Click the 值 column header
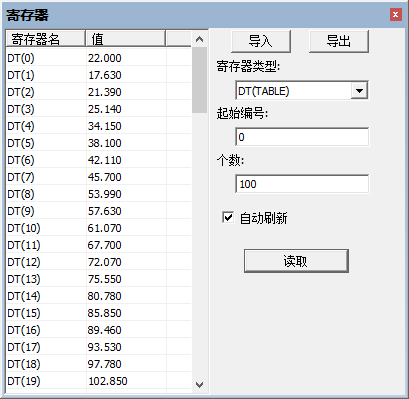 [x=126, y=39]
